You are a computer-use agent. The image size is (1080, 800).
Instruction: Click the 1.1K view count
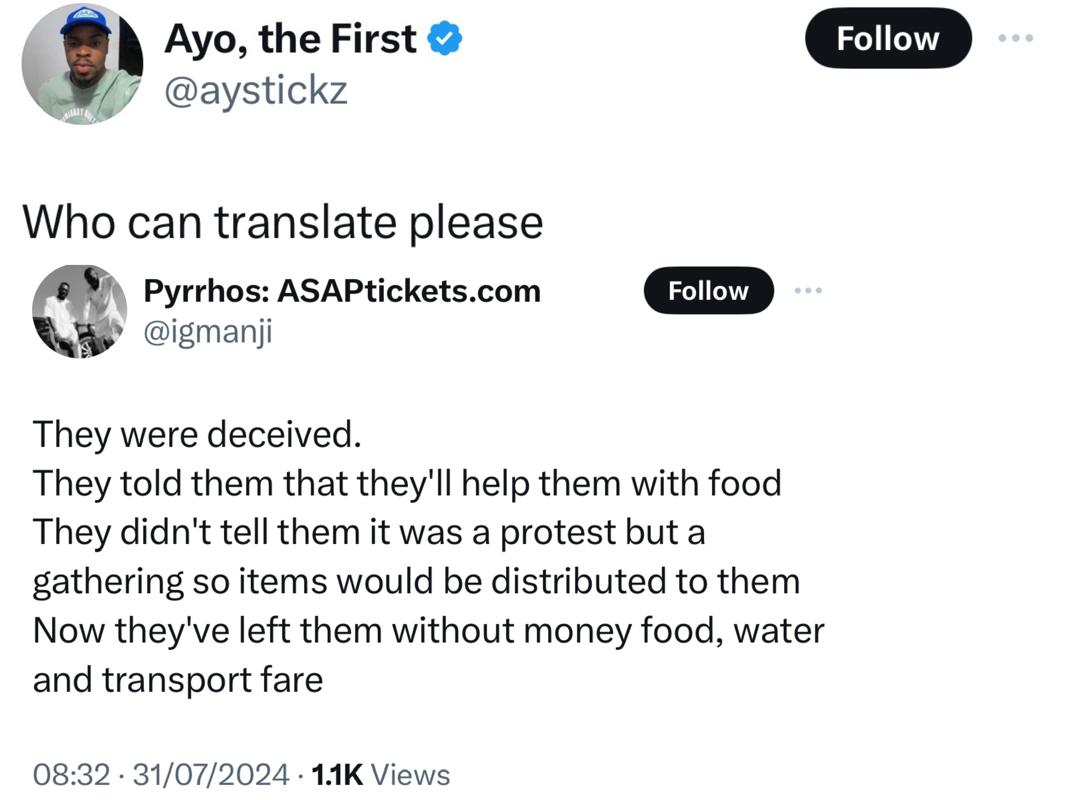[337, 774]
